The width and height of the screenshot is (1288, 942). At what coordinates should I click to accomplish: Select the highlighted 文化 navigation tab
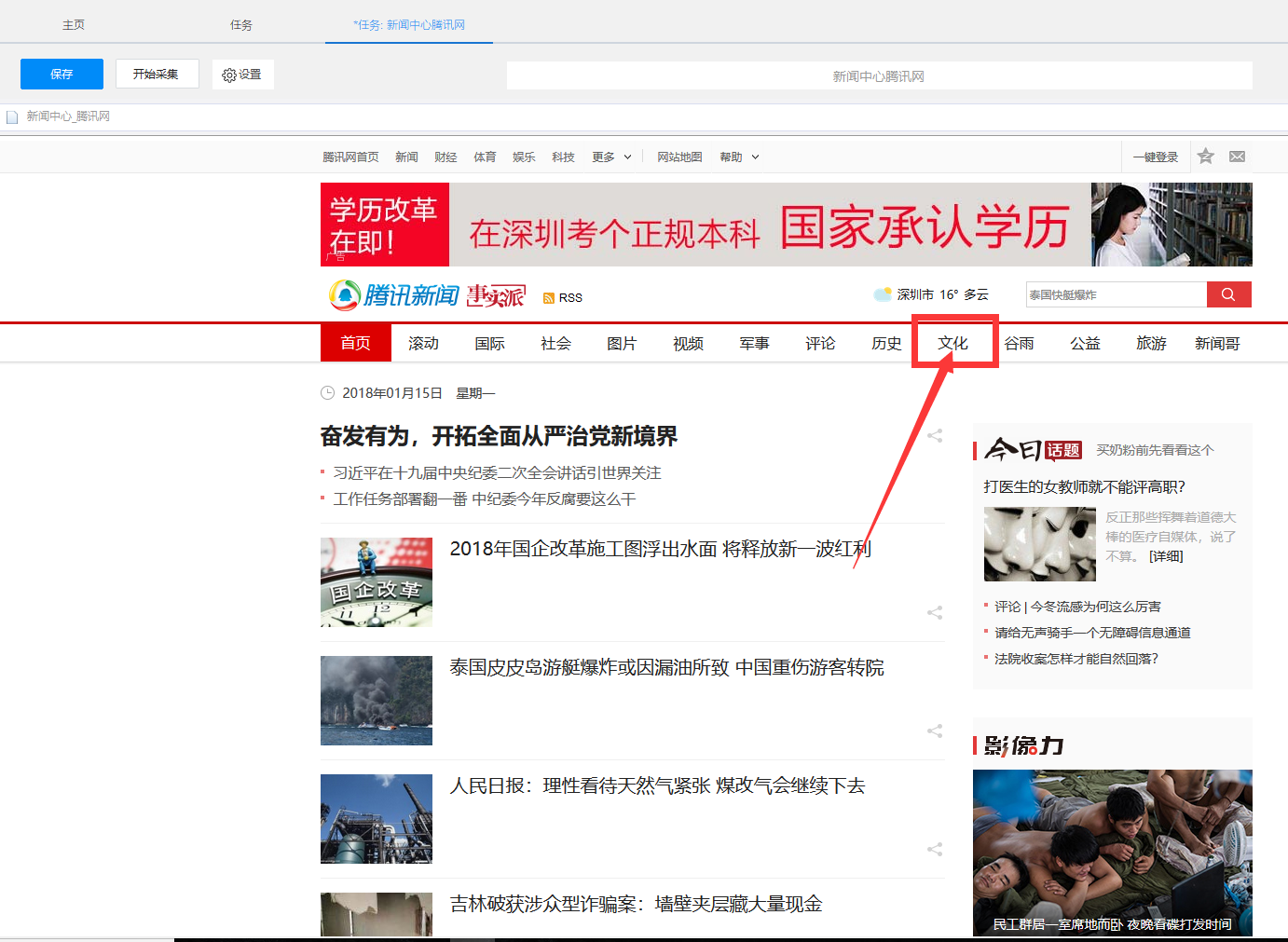click(952, 343)
